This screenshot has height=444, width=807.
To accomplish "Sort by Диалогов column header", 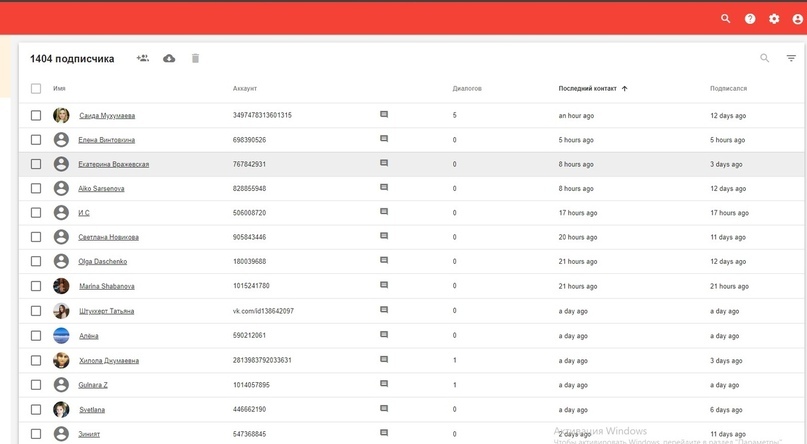I will coord(467,89).
